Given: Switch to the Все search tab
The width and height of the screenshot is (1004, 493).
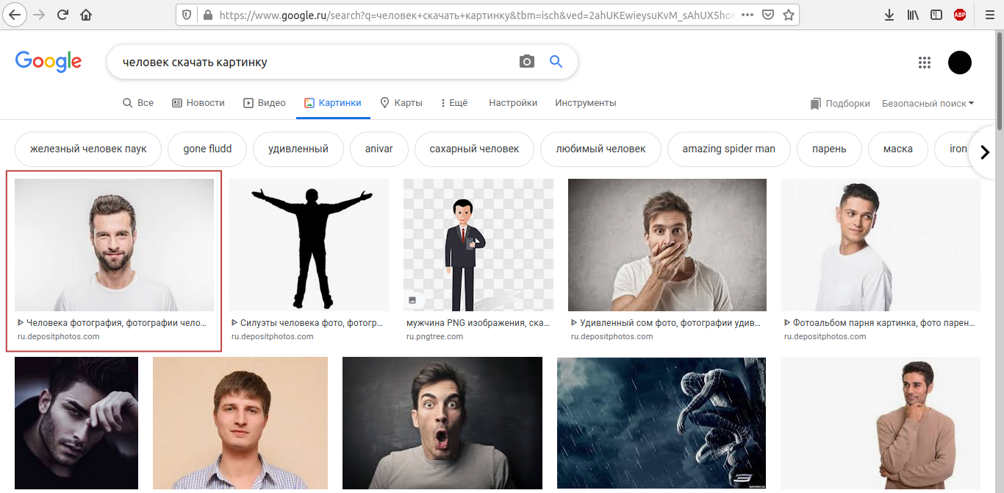Looking at the screenshot, I should pos(138,102).
